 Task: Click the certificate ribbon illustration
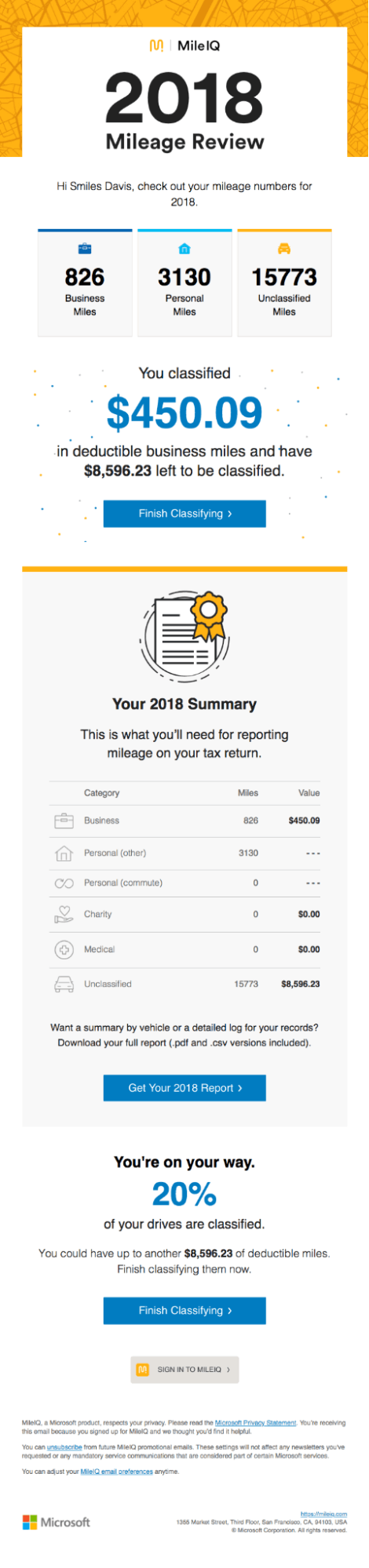185,638
